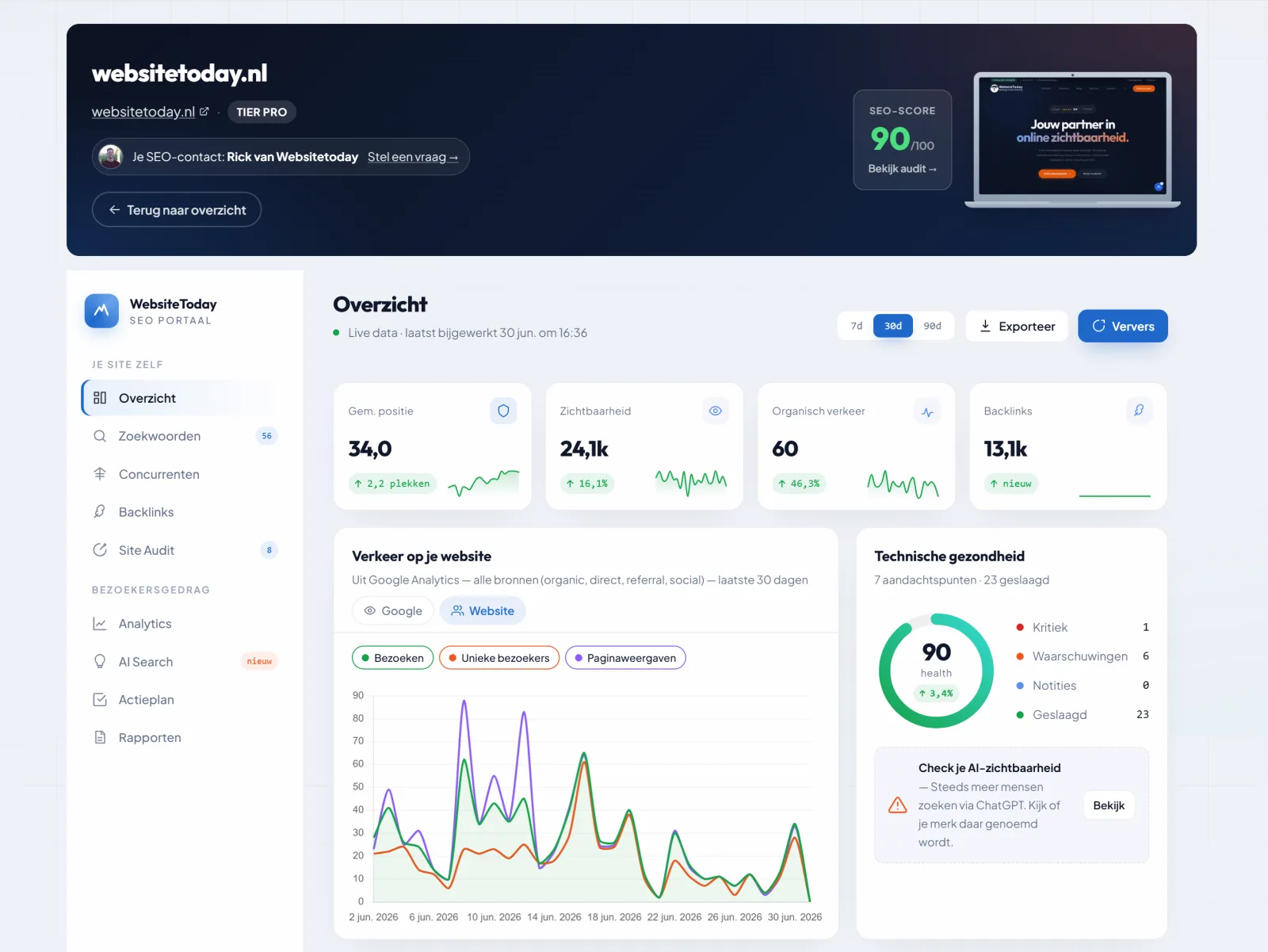This screenshot has width=1268, height=952.
Task: Click the external link icon beside websitetoday.nl
Action: pos(204,112)
